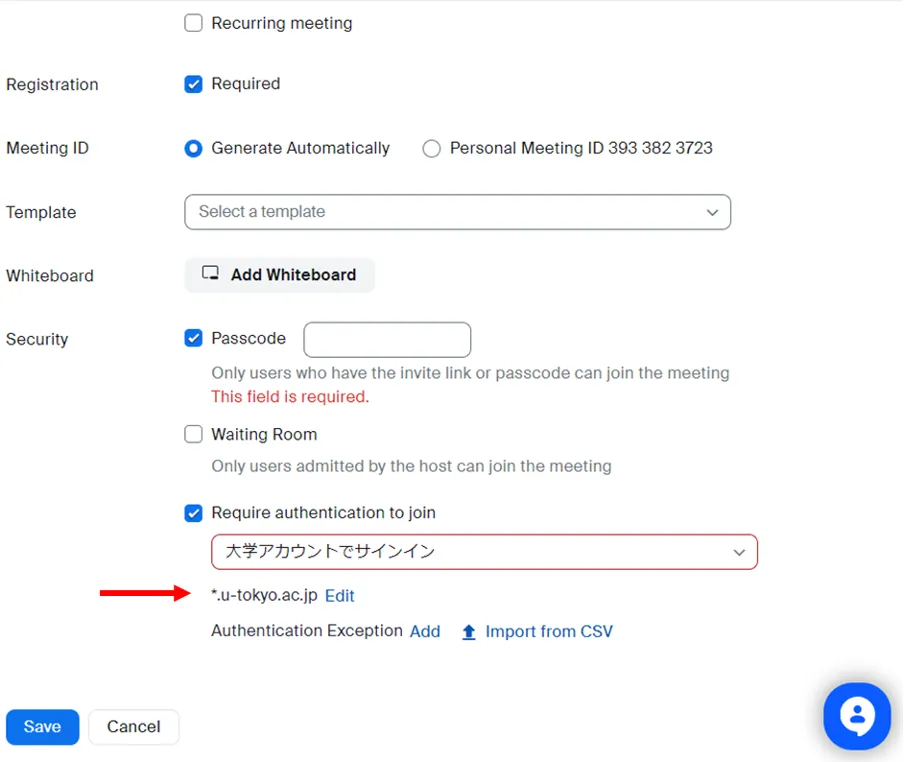Toggle the Passcode checkbox
904x762 pixels.
coord(194,339)
